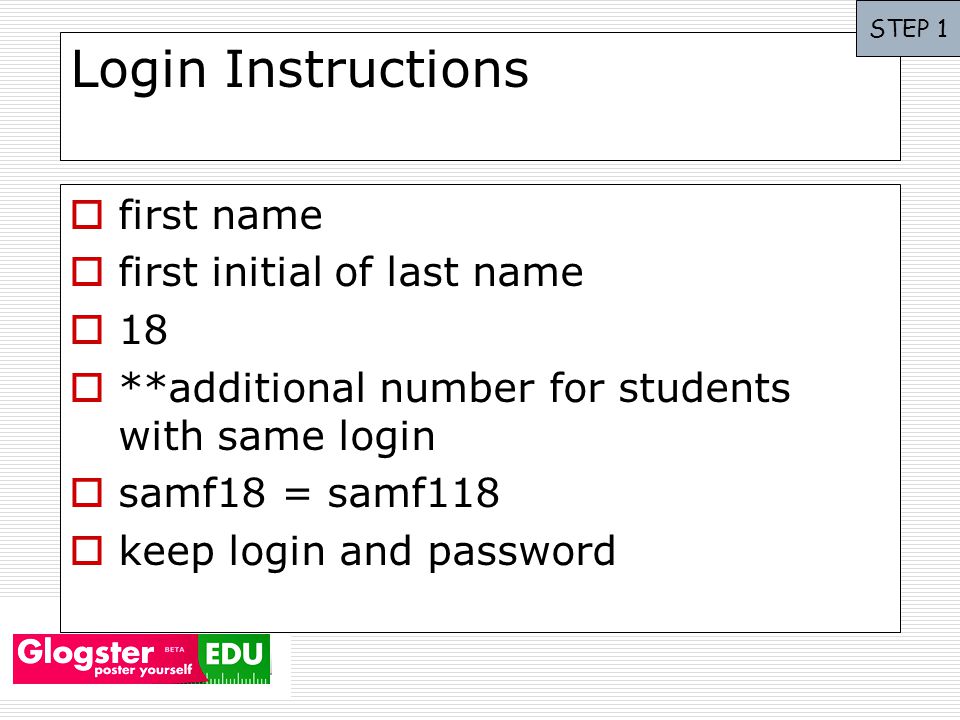
Task: Click the 'keep login and password' text
Action: [367, 552]
